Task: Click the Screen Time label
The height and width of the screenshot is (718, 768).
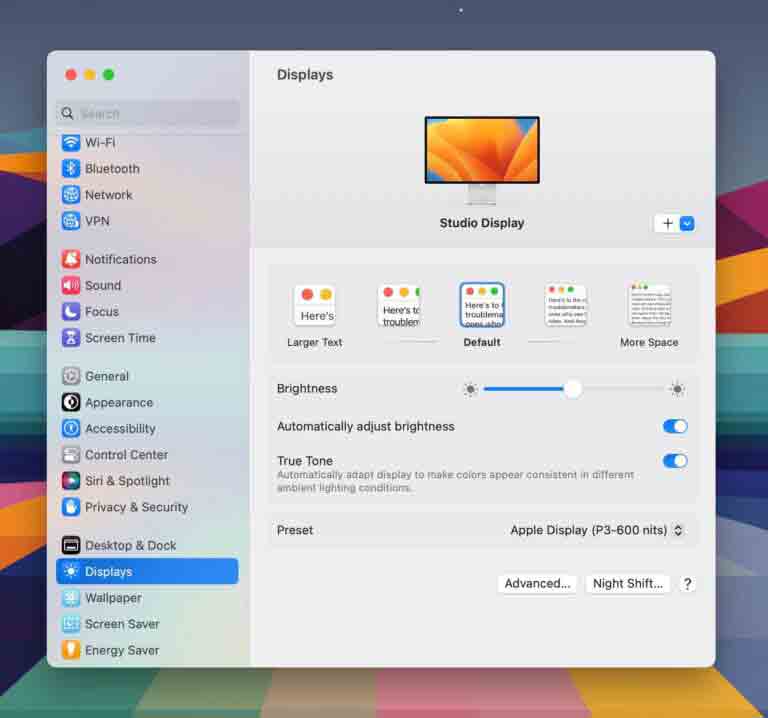Action: click(x=120, y=338)
